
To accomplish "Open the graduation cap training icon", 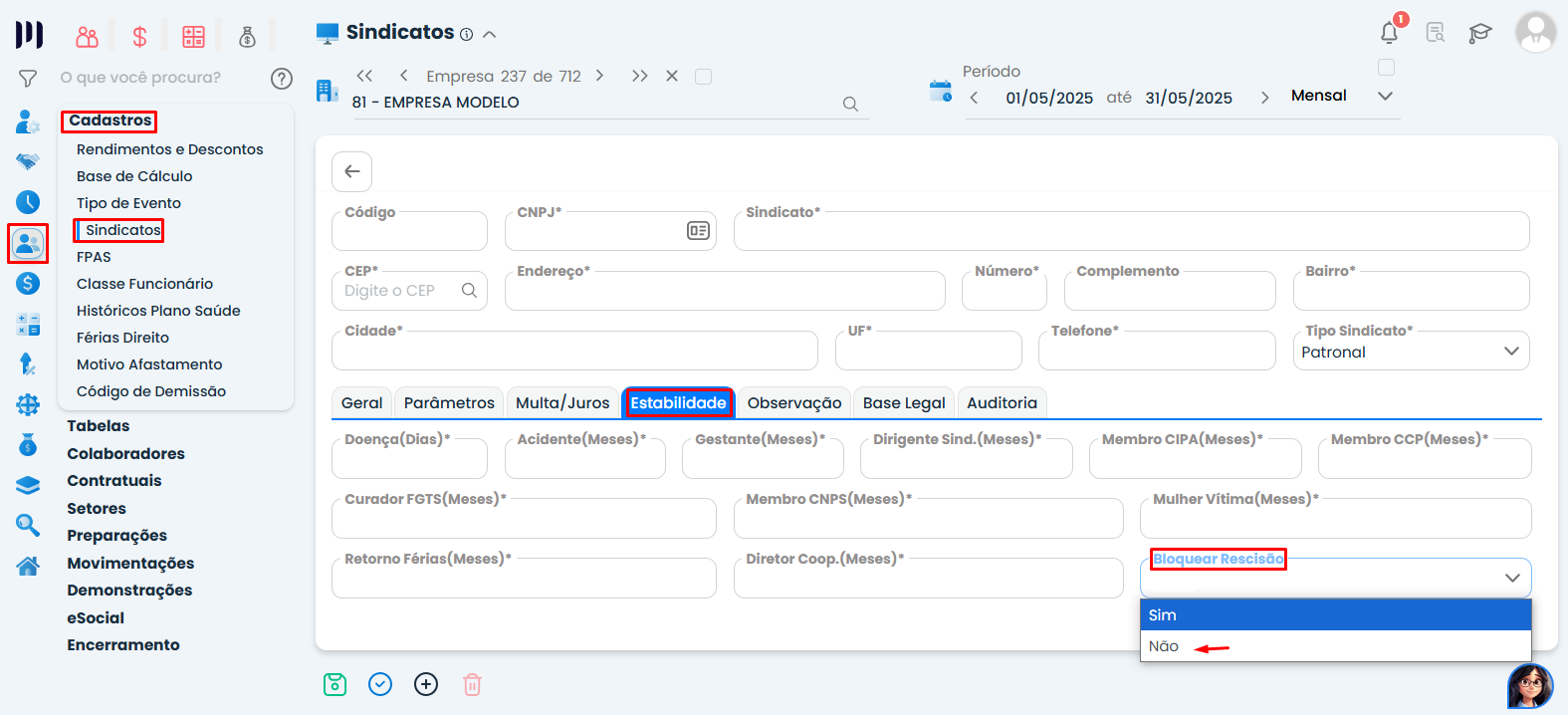I will pyautogui.click(x=1480, y=33).
